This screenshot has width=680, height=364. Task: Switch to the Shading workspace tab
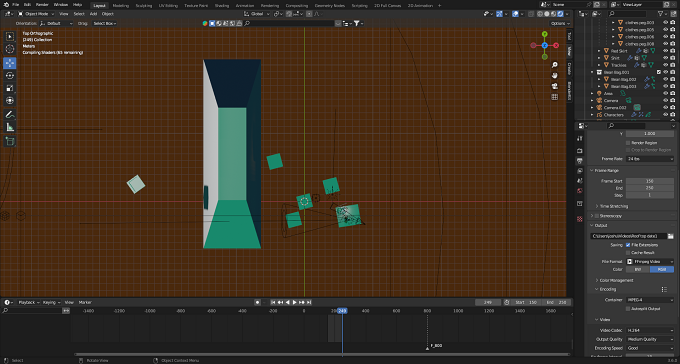pyautogui.click(x=222, y=6)
